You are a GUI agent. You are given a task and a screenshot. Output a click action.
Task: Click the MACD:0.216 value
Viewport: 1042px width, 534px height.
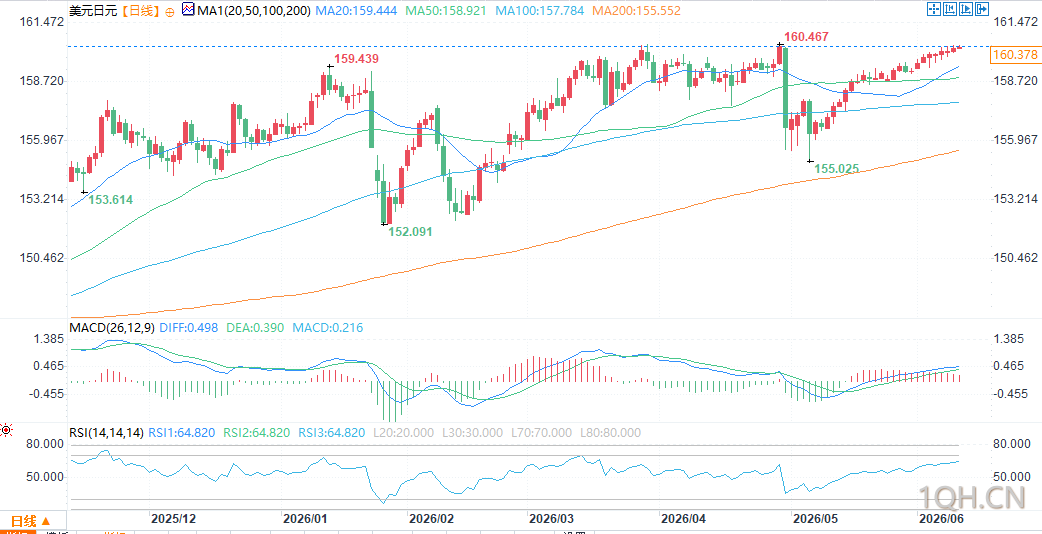click(328, 327)
